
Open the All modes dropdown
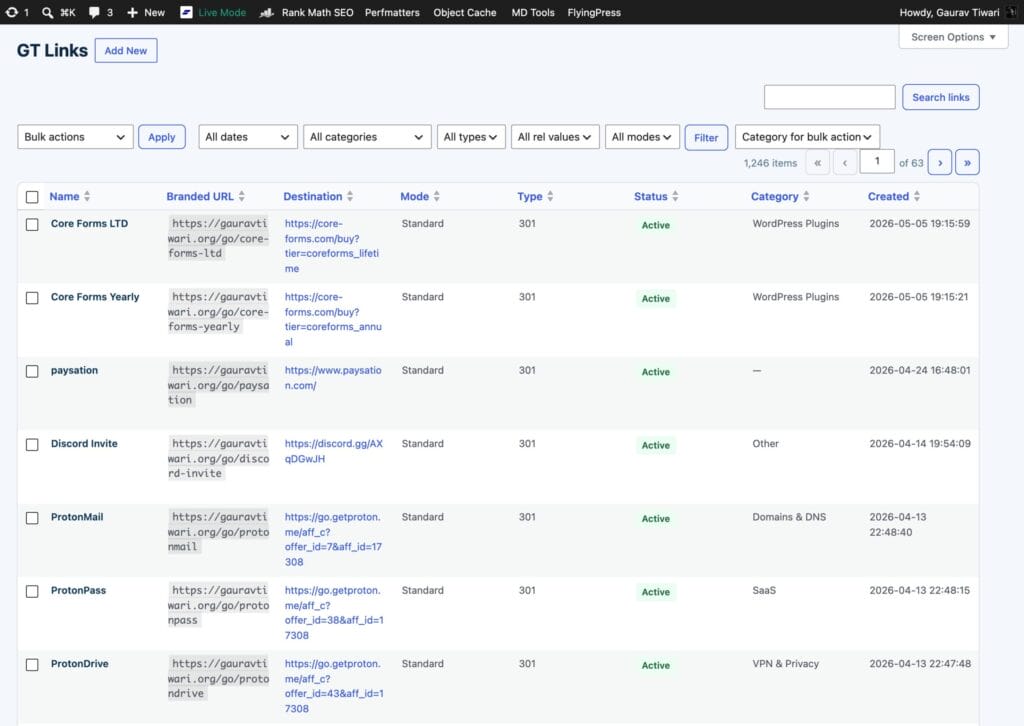(x=643, y=137)
